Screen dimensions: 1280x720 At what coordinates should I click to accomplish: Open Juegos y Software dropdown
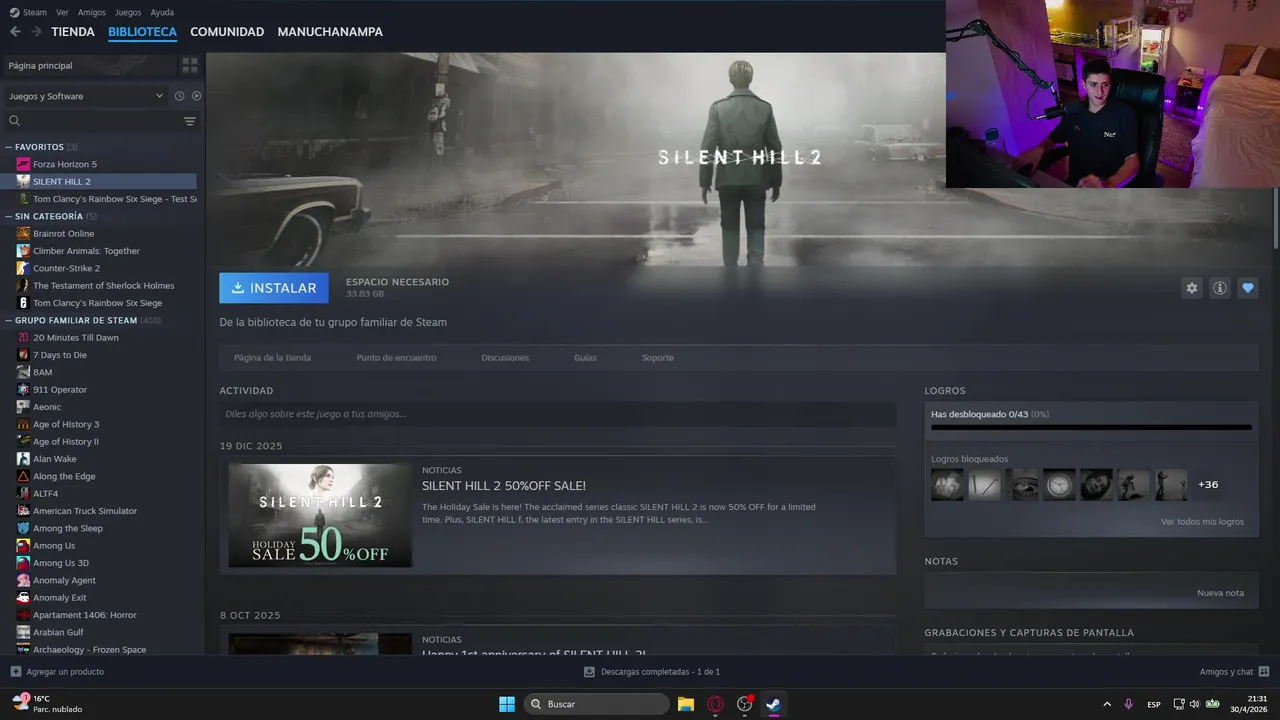(86, 96)
